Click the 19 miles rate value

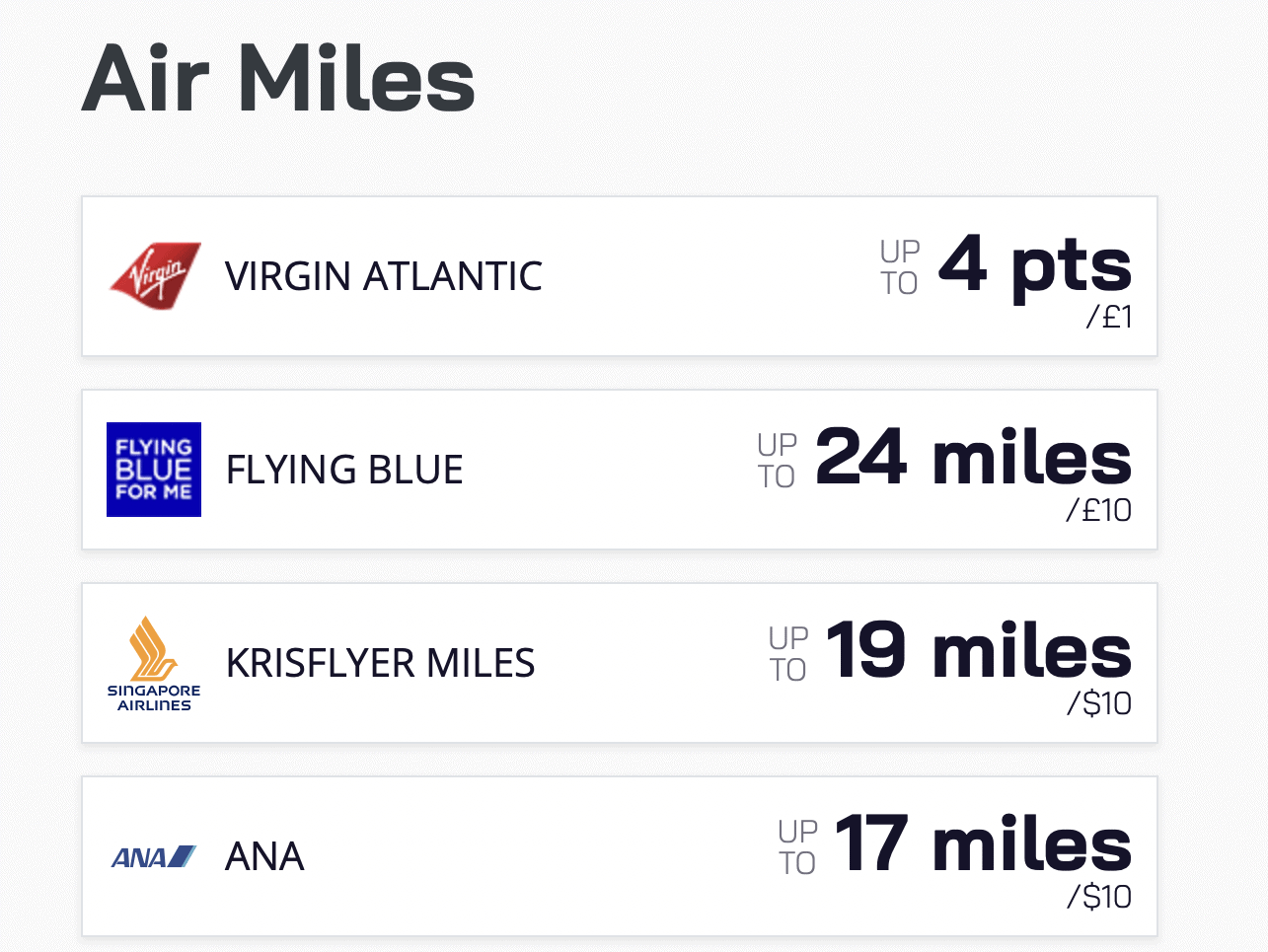pos(979,650)
